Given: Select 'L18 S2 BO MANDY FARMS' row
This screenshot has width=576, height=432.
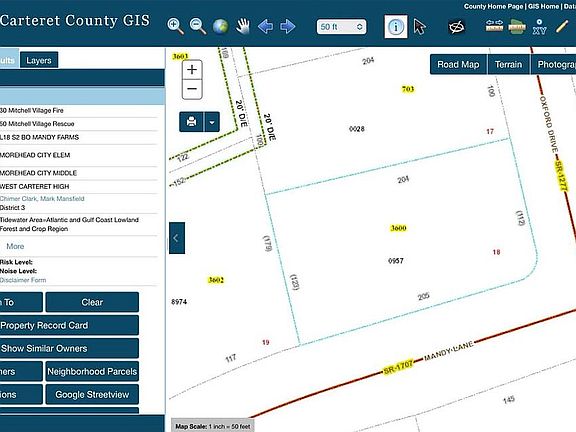Looking at the screenshot, I should [x=78, y=137].
